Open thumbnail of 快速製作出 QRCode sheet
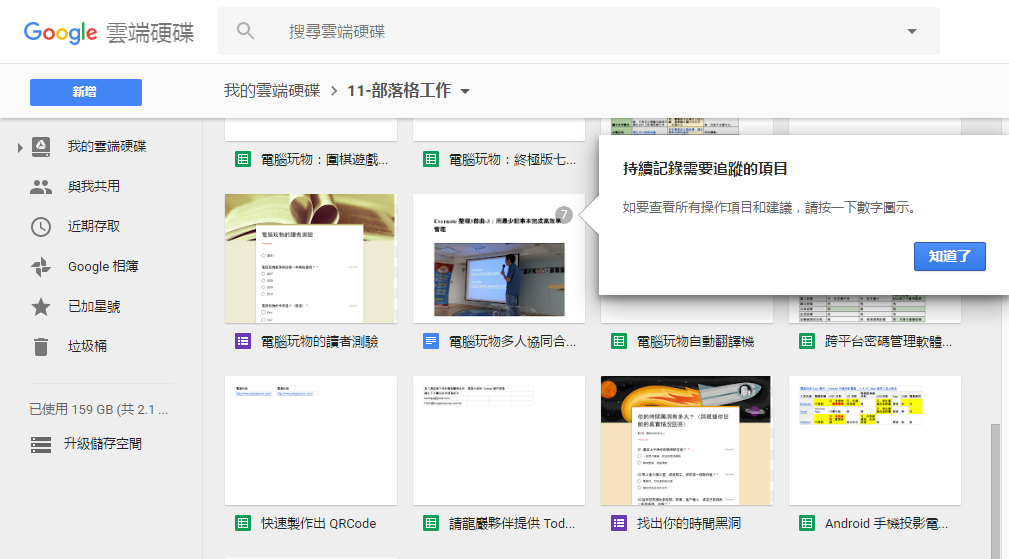Screen dimensions: 1009x559 pos(311,441)
